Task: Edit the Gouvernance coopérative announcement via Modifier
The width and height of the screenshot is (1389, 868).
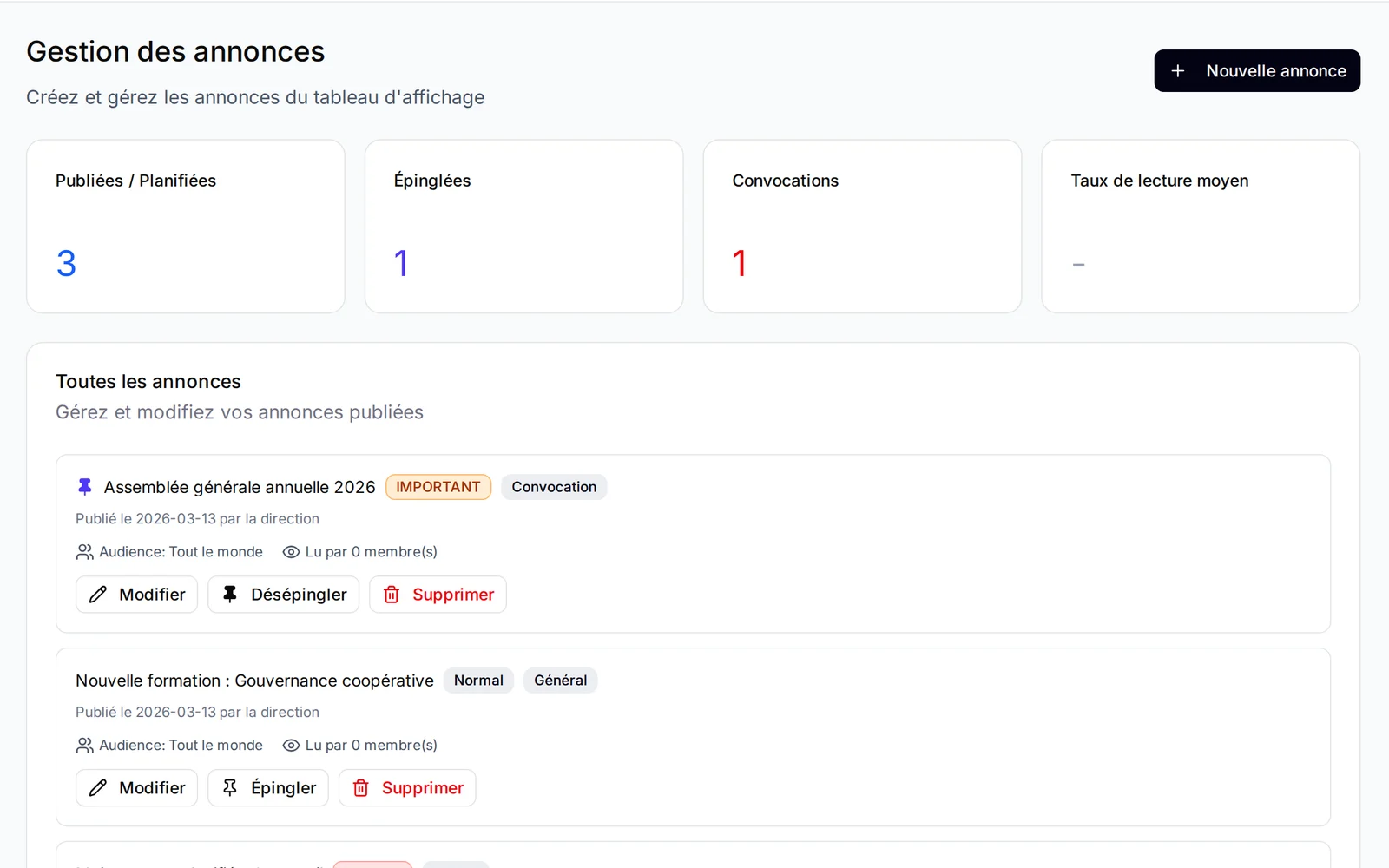Action: pos(136,788)
